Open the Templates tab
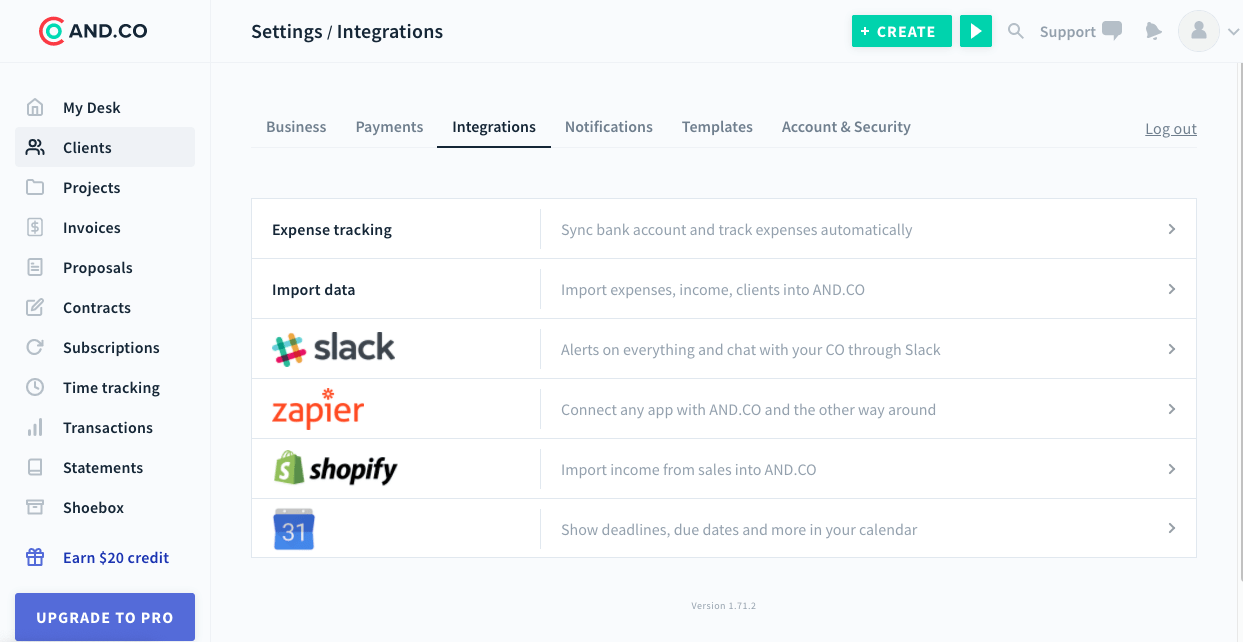Image resolution: width=1243 pixels, height=642 pixels. (717, 127)
